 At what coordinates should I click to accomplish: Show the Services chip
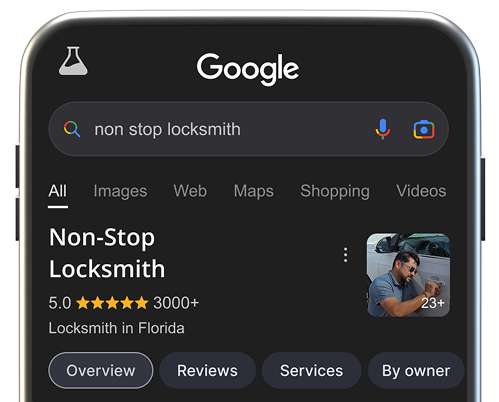[311, 370]
